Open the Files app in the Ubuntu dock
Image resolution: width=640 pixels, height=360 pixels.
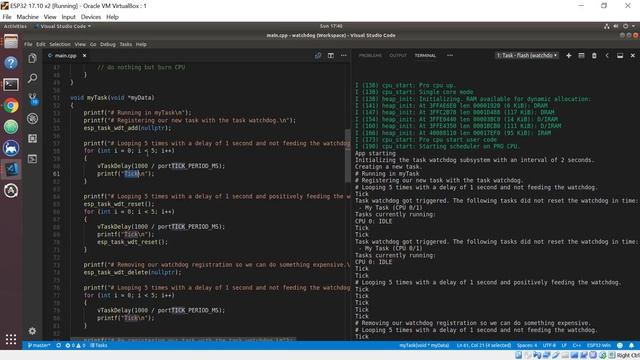coord(11,41)
